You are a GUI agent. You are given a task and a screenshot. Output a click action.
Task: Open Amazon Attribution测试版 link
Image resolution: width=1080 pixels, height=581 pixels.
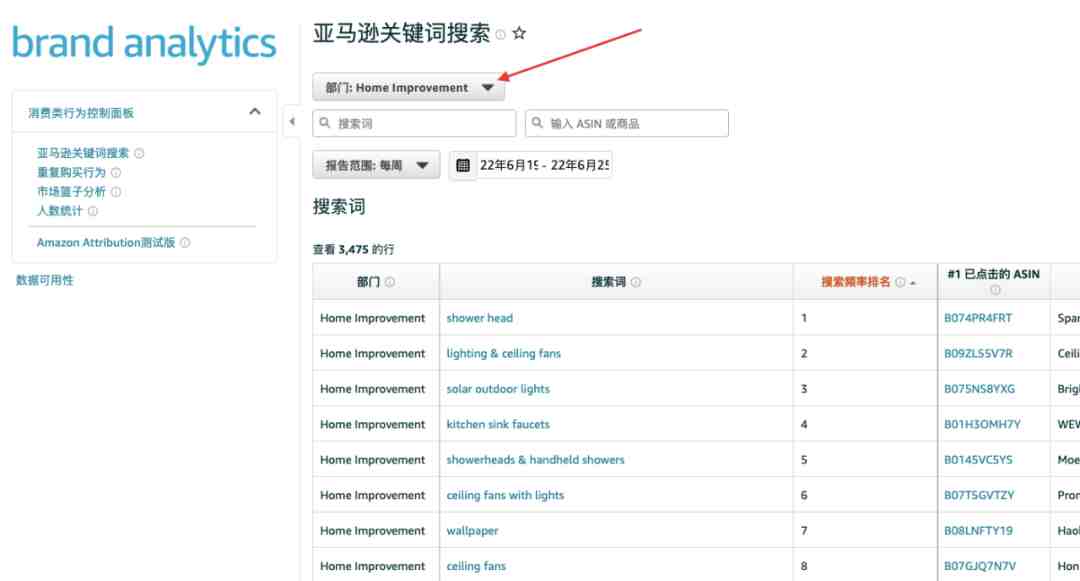point(106,243)
